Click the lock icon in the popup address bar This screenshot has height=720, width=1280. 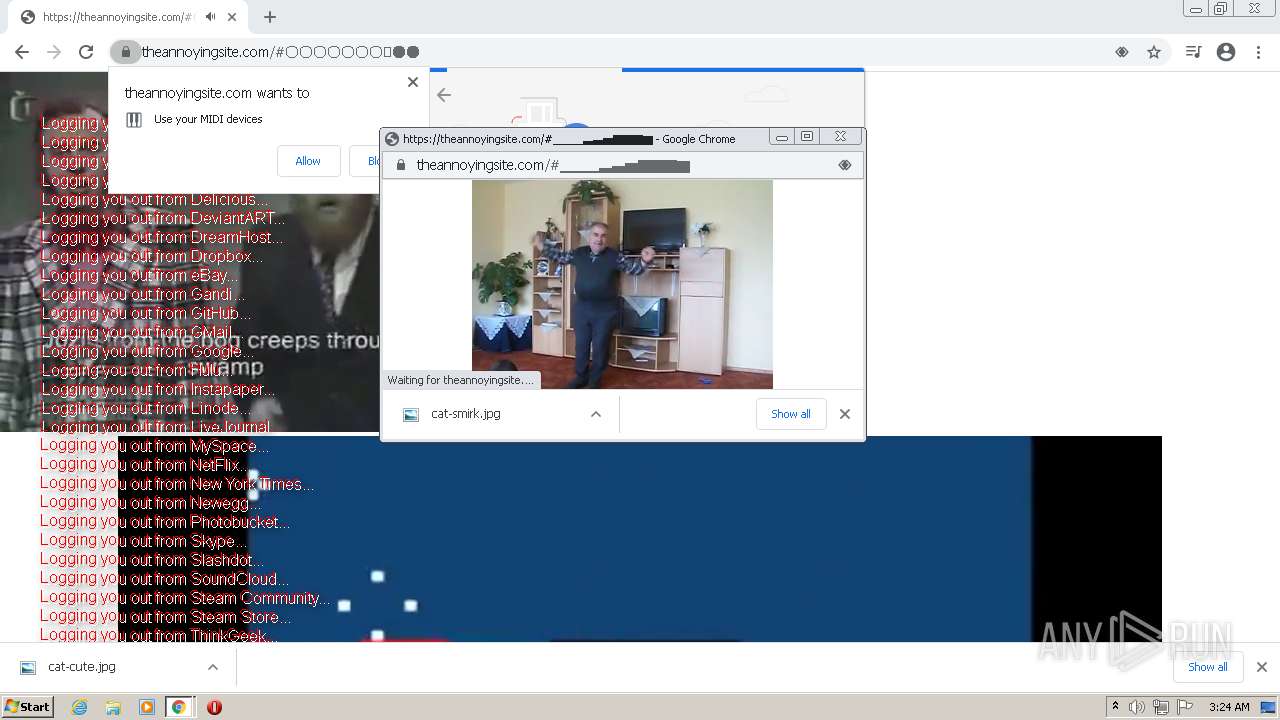coord(401,165)
